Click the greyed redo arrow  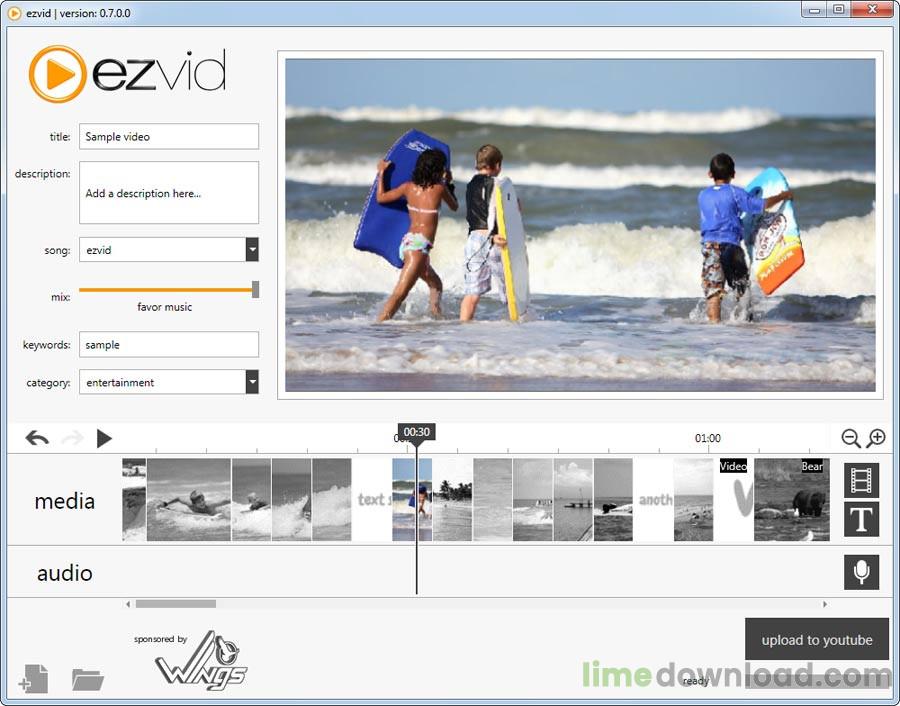[x=72, y=439]
